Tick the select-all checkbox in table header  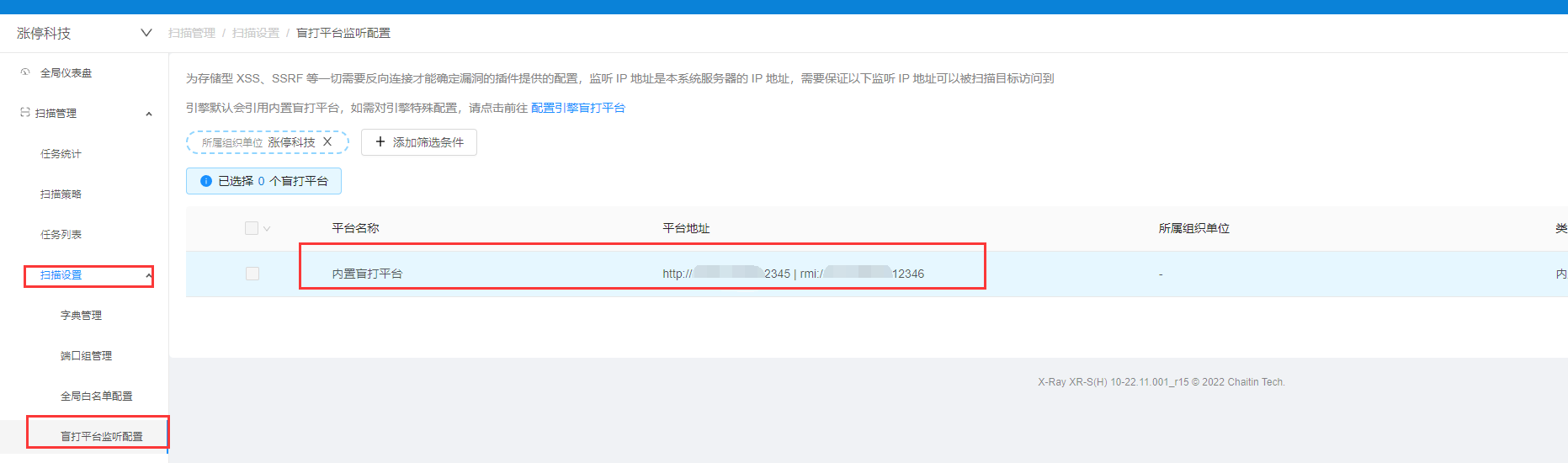252,228
